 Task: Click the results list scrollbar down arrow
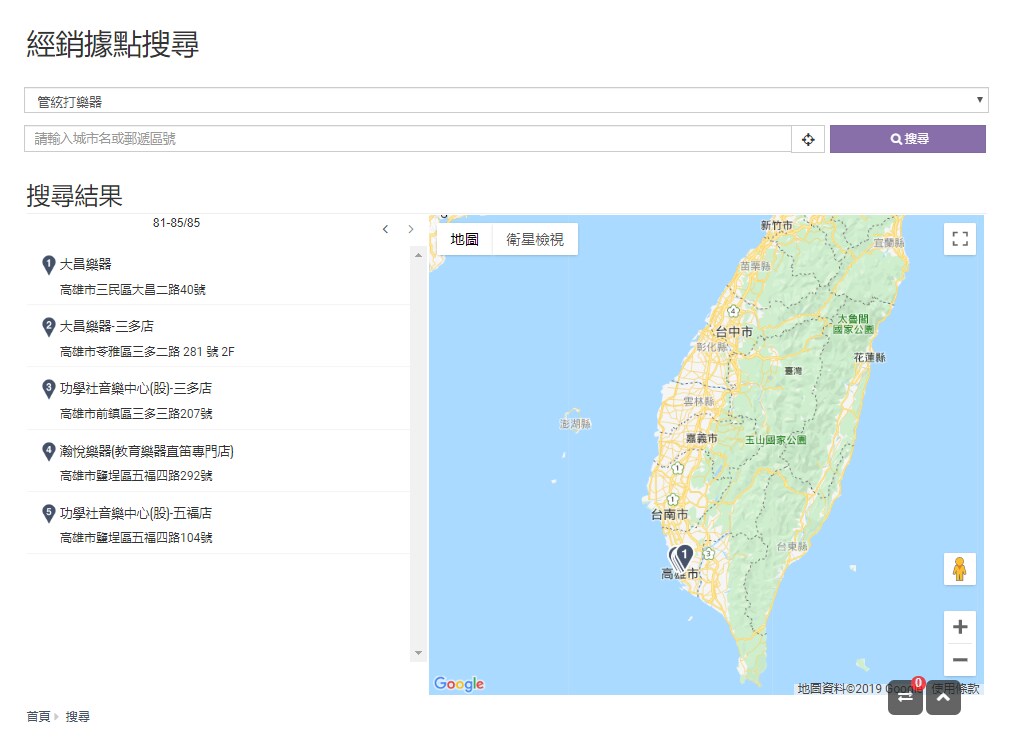[x=419, y=653]
